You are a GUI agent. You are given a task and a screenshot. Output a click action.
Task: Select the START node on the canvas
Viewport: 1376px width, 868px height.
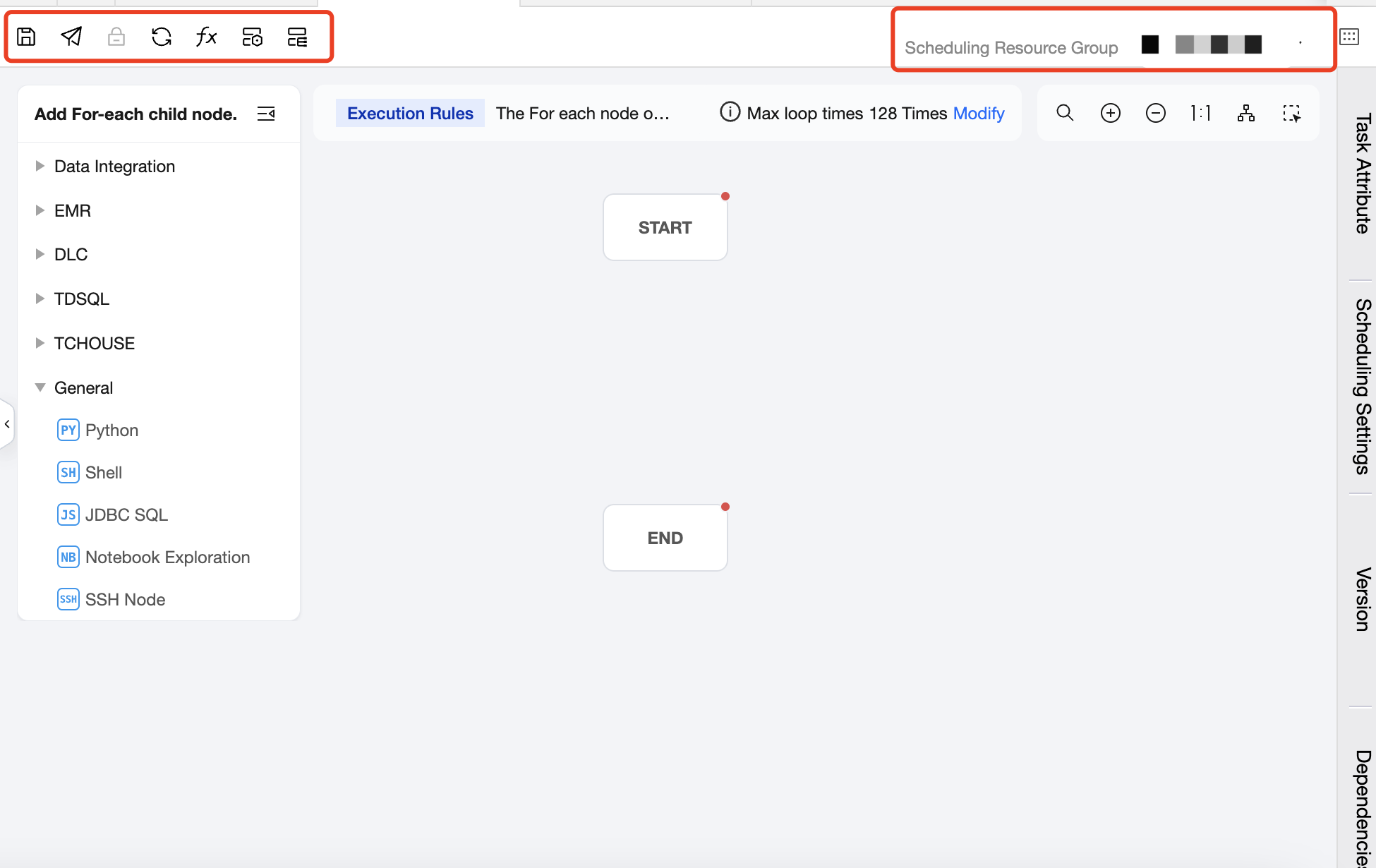(x=665, y=227)
